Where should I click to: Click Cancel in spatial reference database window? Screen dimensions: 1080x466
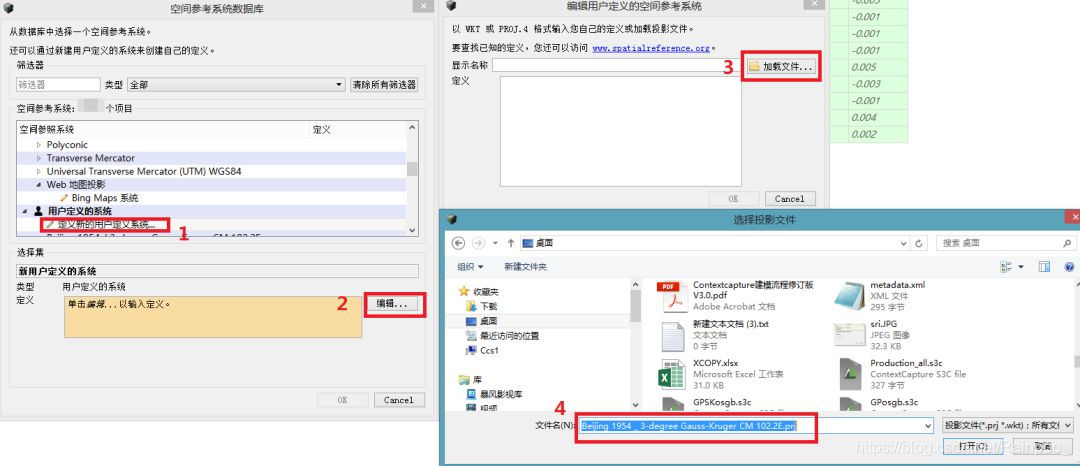[399, 400]
